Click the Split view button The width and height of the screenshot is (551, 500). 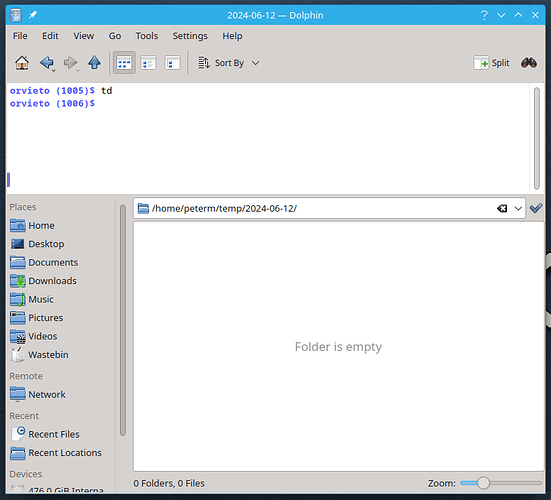tap(491, 63)
